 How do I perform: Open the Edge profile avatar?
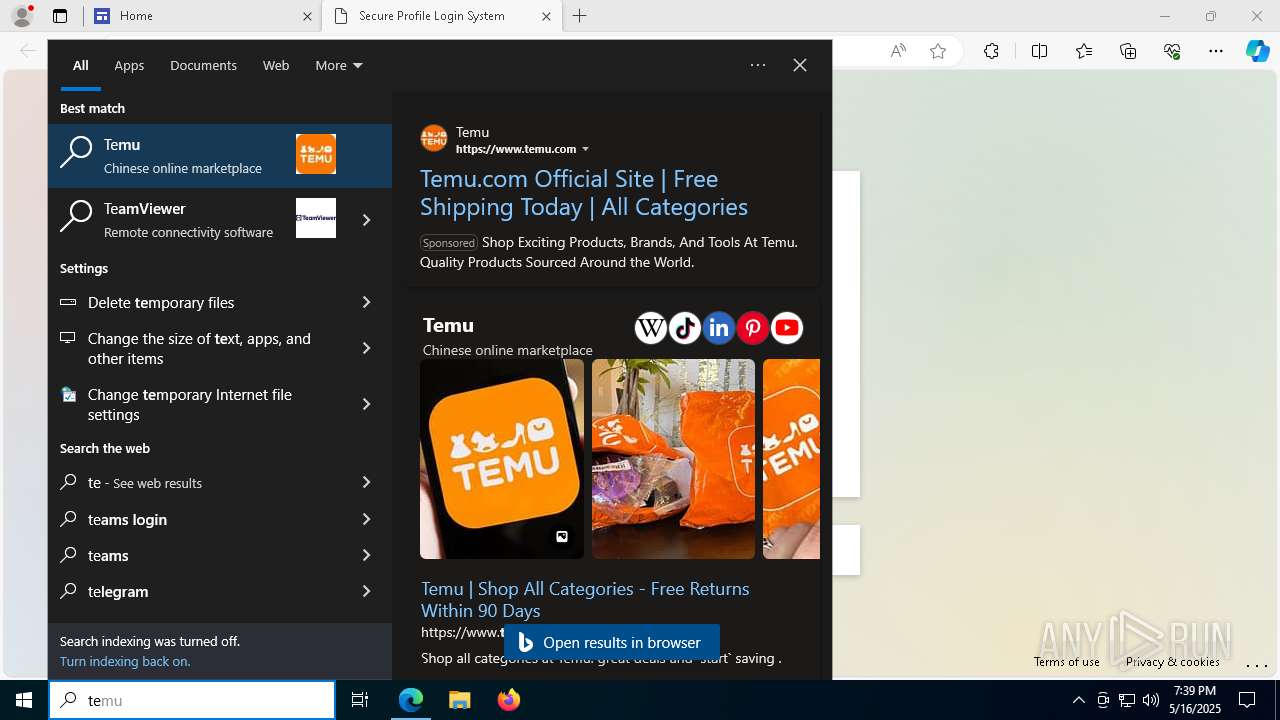point(22,16)
